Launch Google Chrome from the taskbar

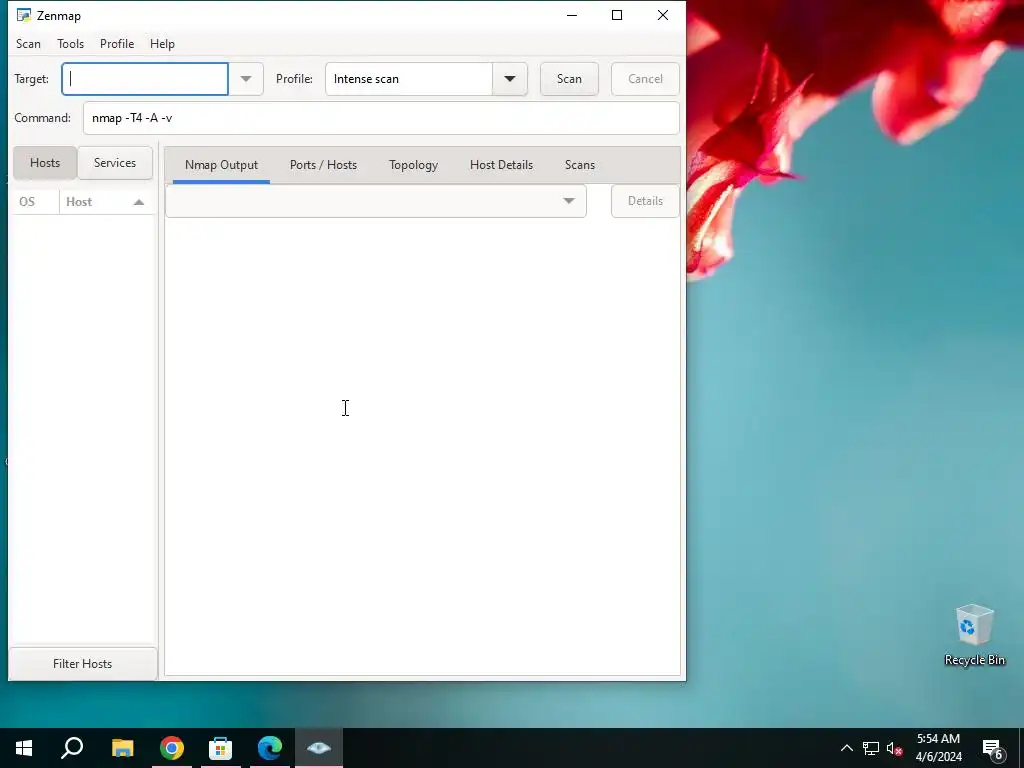172,748
